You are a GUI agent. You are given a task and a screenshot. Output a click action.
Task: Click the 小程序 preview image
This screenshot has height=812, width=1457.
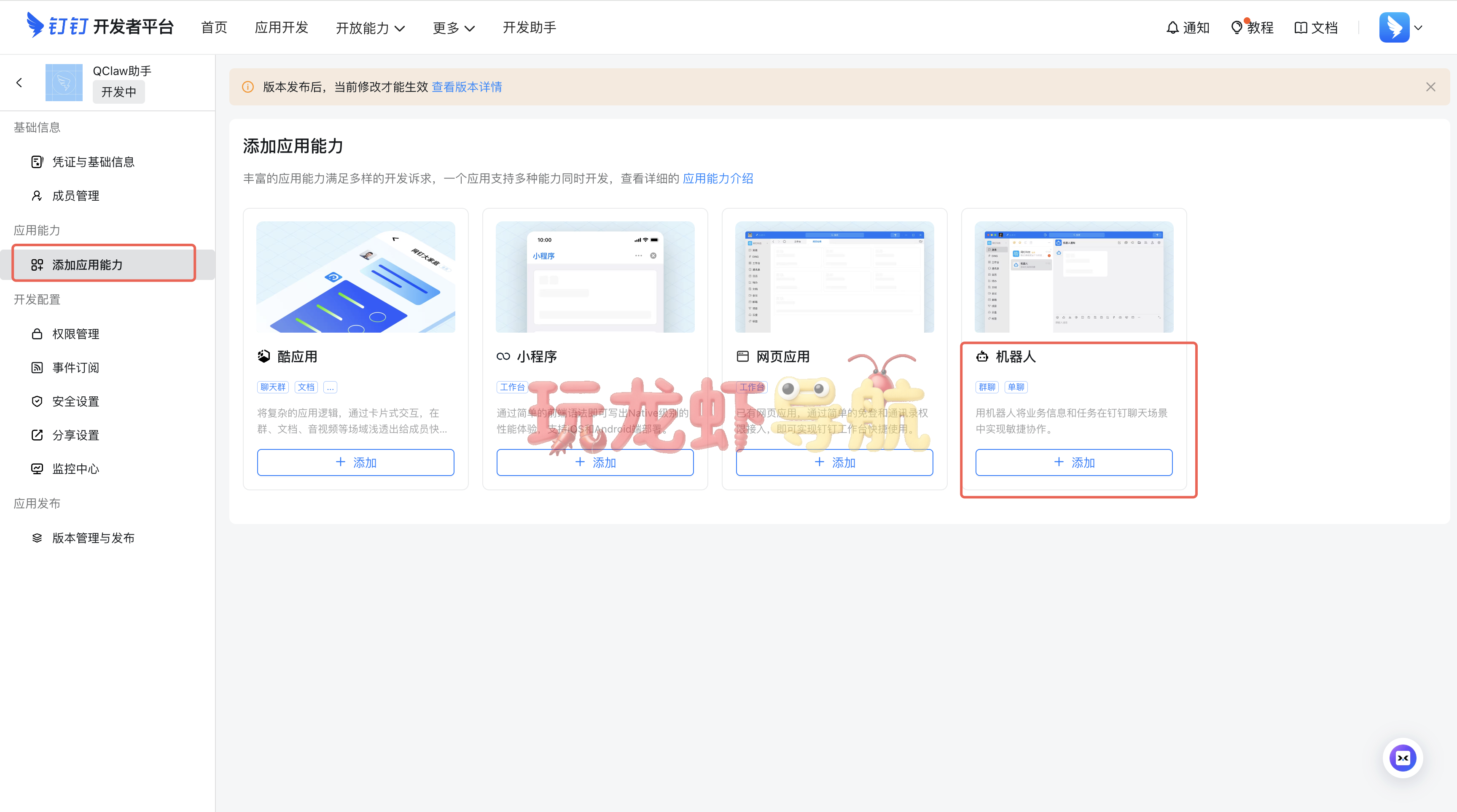pyautogui.click(x=595, y=277)
